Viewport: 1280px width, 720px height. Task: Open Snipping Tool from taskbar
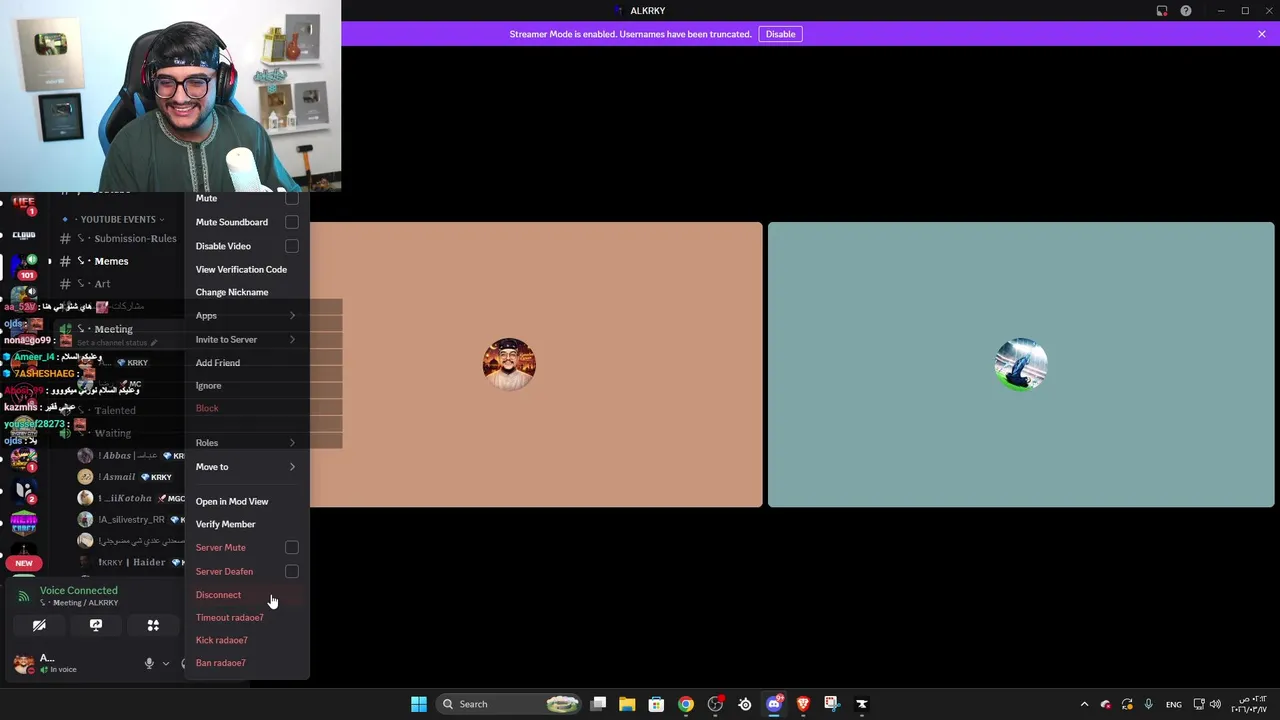click(832, 704)
